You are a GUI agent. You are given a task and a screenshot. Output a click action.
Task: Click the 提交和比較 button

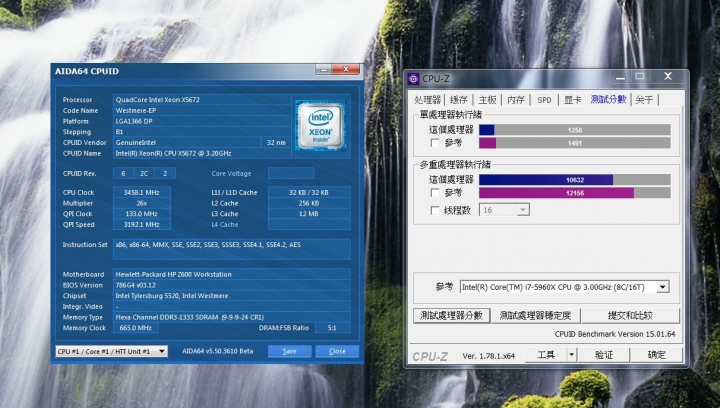click(630, 315)
